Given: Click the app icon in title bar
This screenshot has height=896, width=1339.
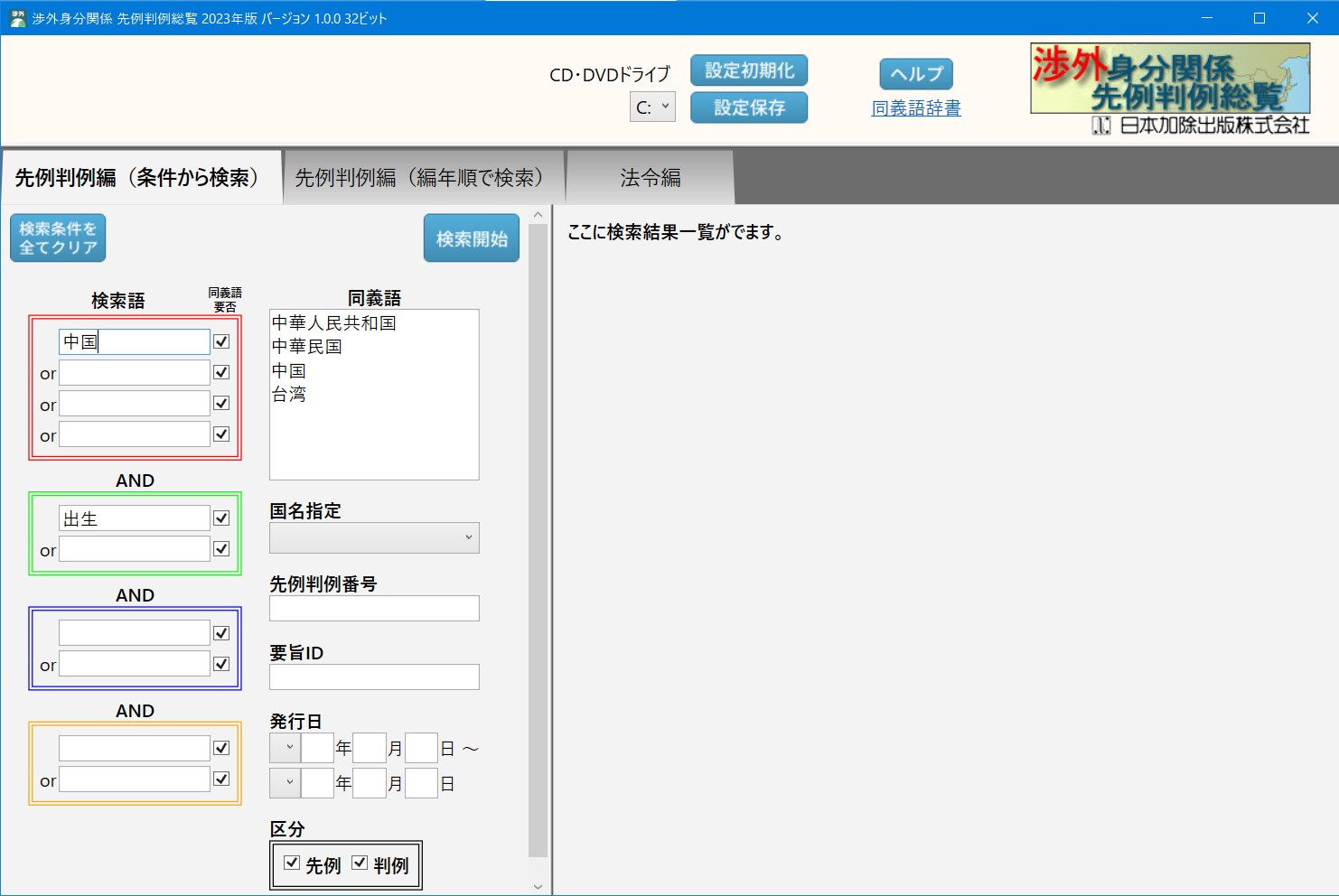Looking at the screenshot, I should (x=17, y=18).
